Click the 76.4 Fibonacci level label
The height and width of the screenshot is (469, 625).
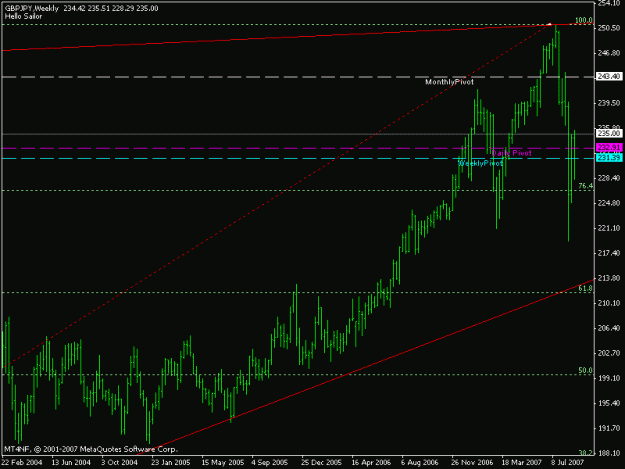[586, 186]
